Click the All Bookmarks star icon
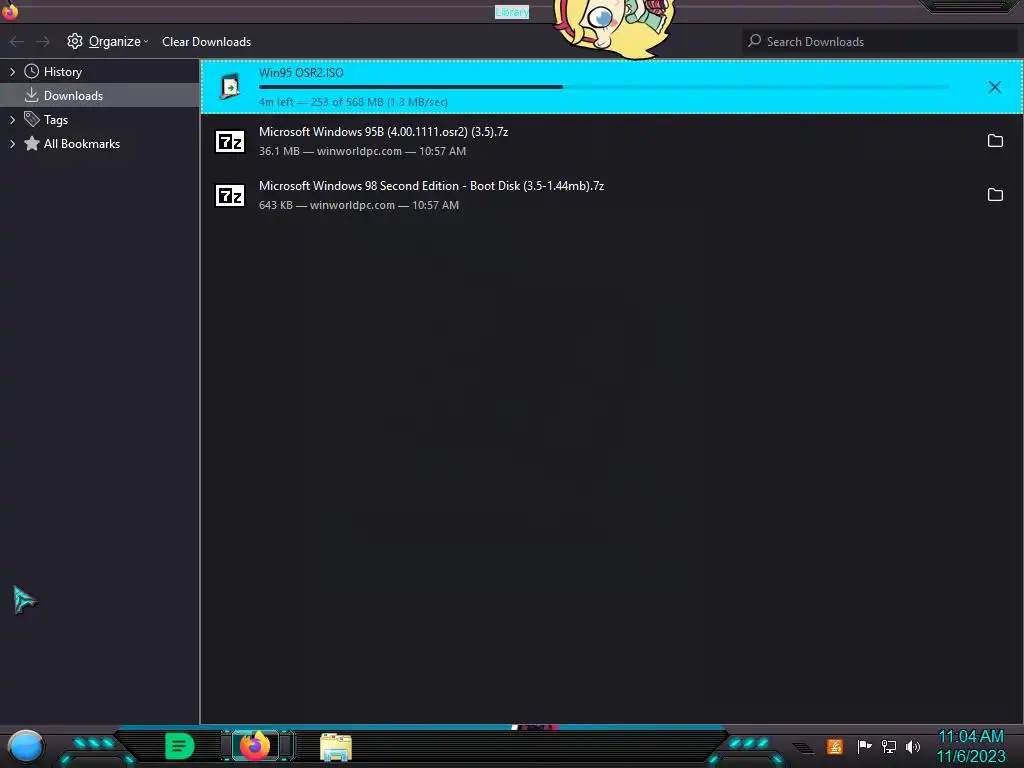 point(31,143)
